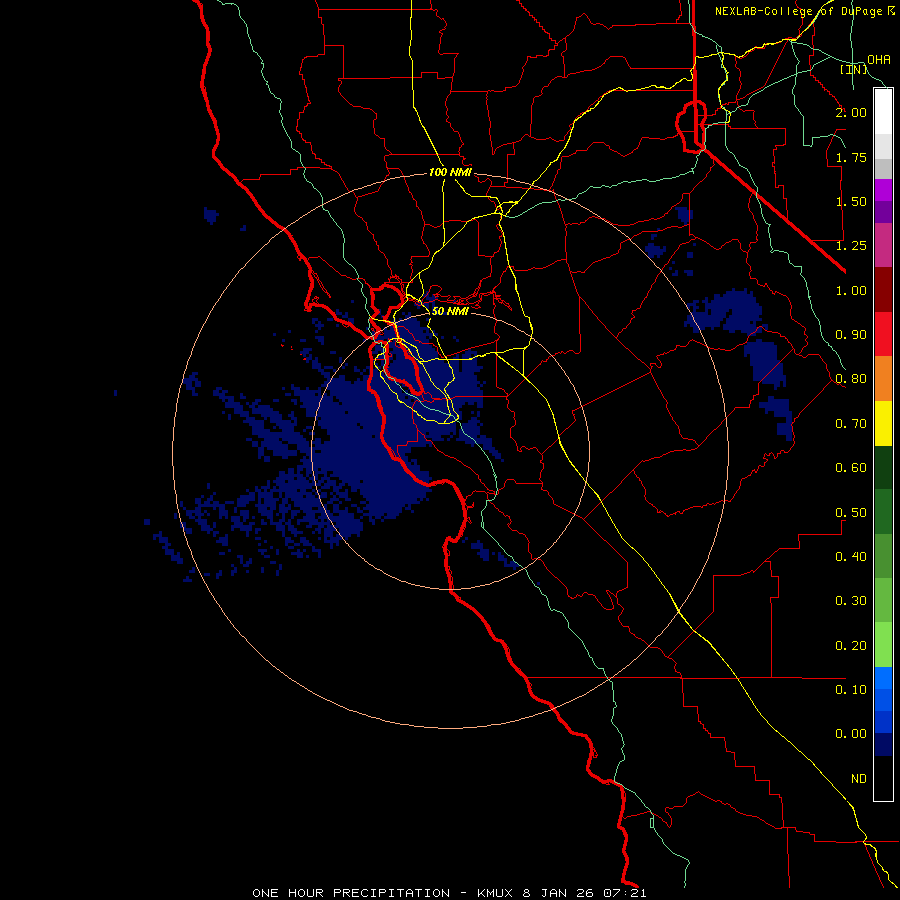Select the dark purple legend swatch
The height and width of the screenshot is (900, 900).
click(x=883, y=212)
